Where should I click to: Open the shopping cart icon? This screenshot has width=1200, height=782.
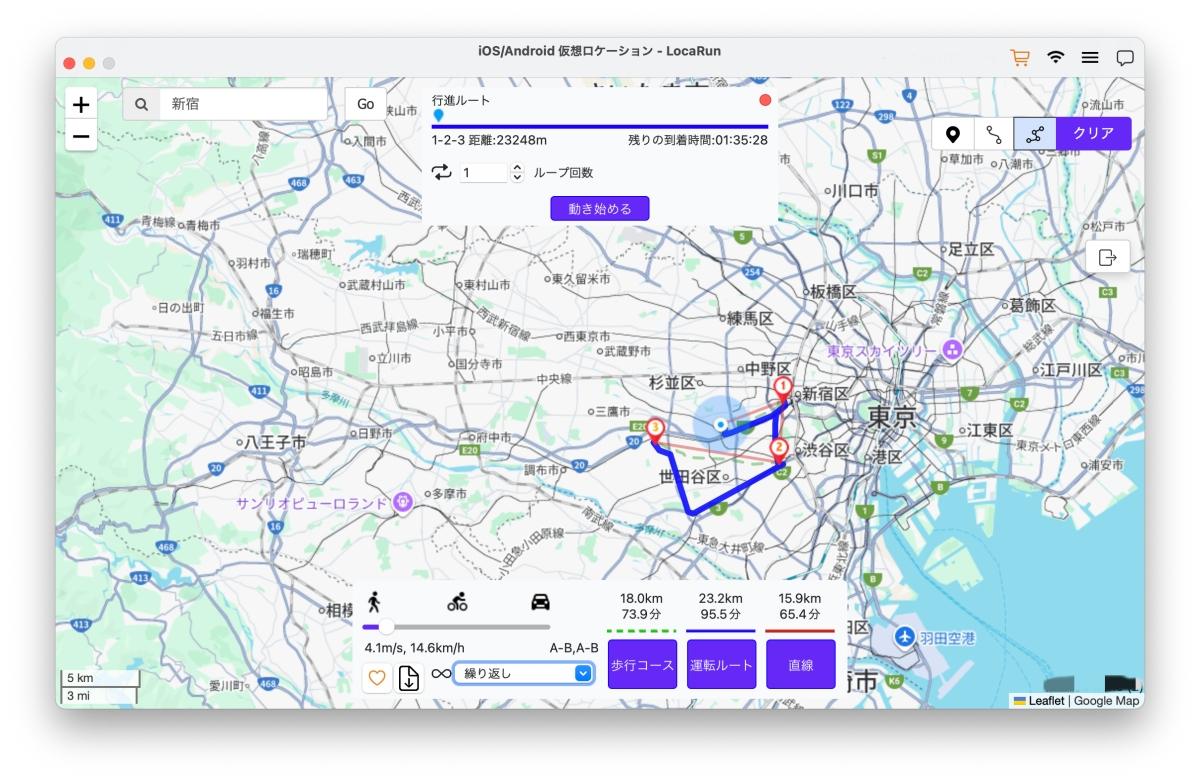tap(1020, 58)
